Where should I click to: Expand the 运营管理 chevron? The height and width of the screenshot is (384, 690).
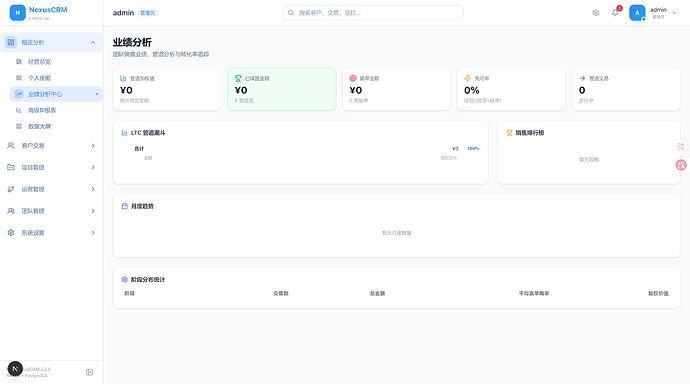click(93, 189)
